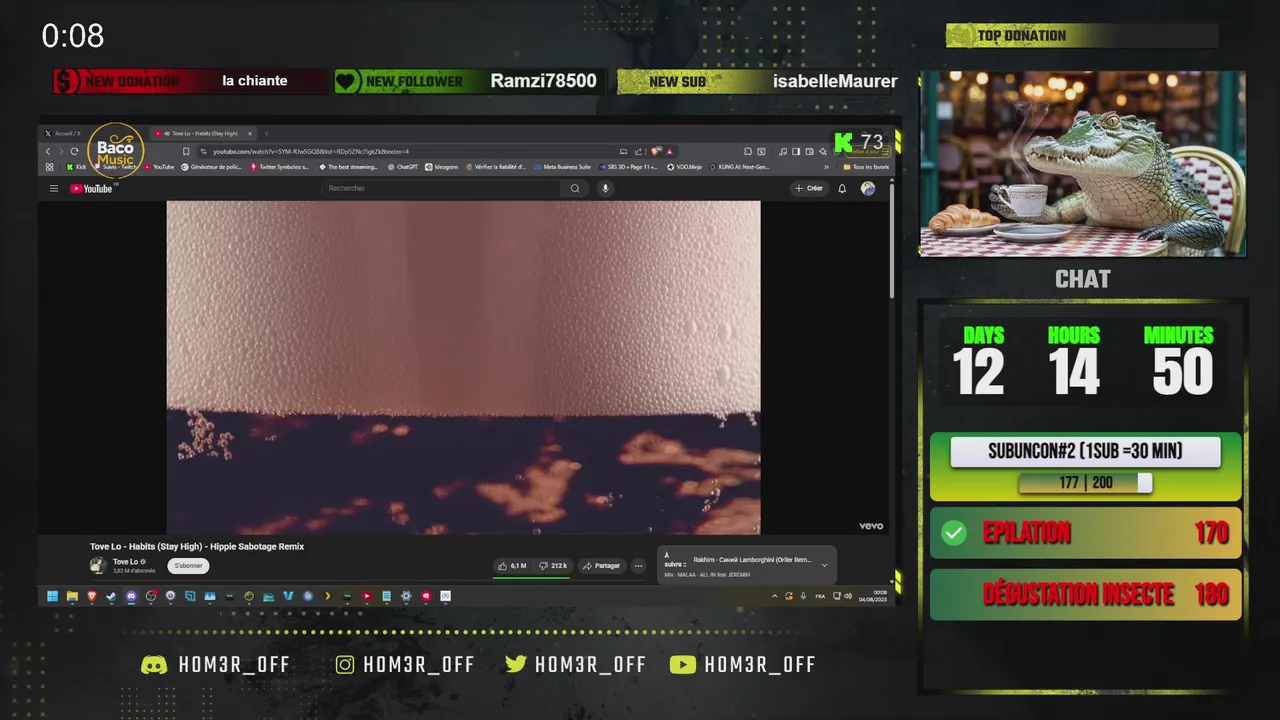Toggle the browser sidebar panel icon
Viewport: 1280px width, 720px height.
(796, 152)
